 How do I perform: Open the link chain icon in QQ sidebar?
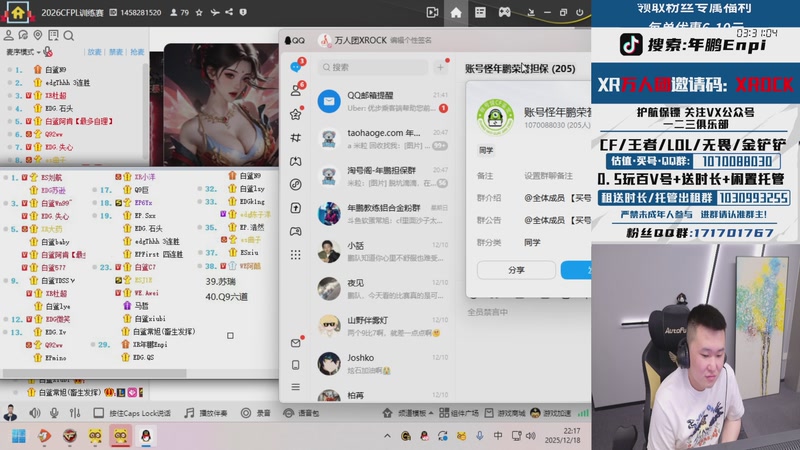point(295,184)
